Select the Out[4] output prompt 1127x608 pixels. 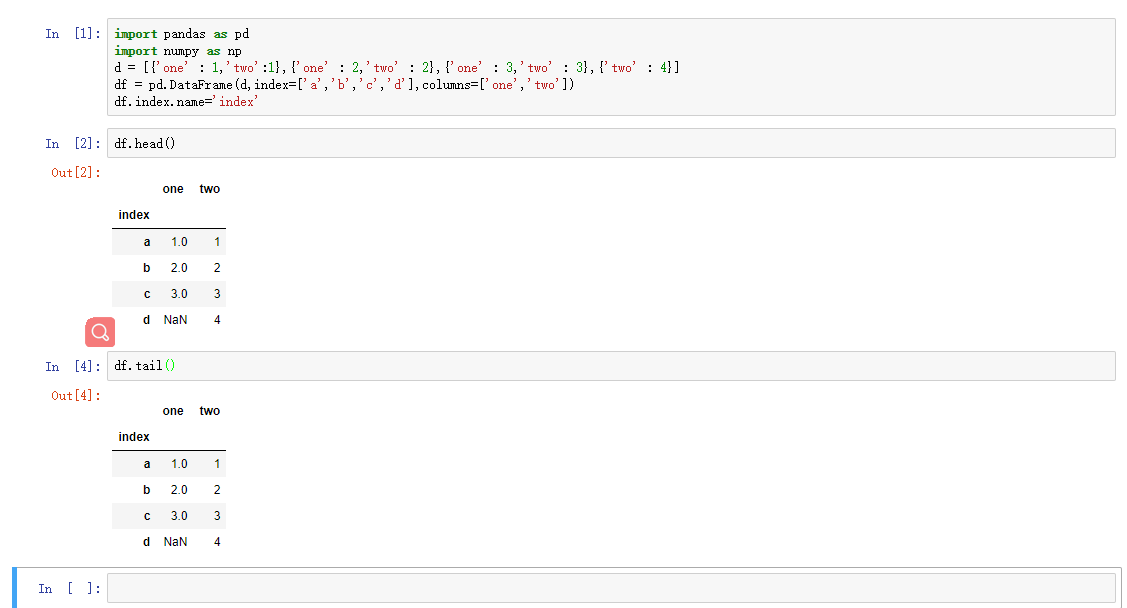pos(76,396)
